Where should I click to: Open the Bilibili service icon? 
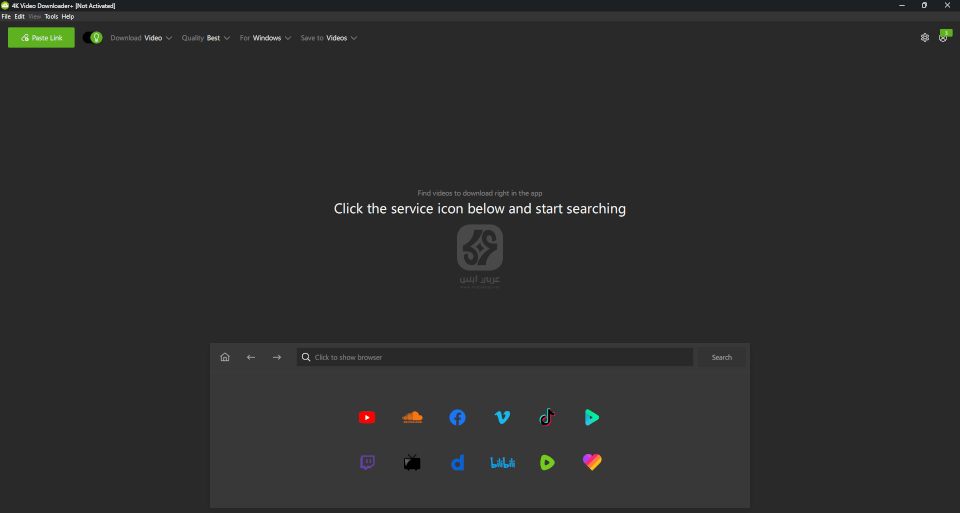[x=503, y=462]
